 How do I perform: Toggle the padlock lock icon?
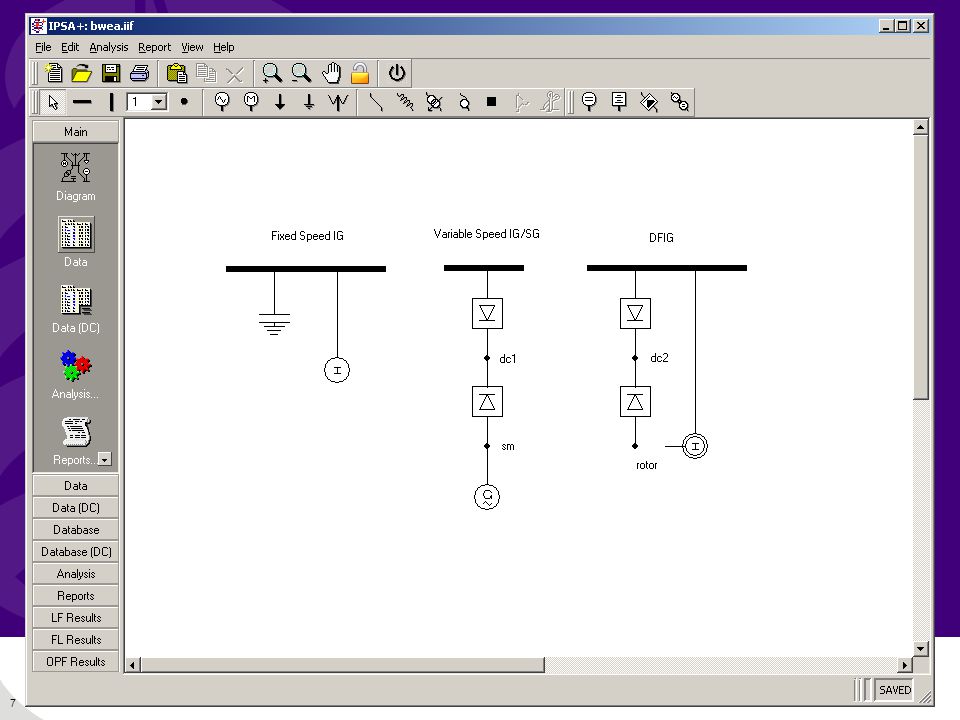(x=360, y=73)
